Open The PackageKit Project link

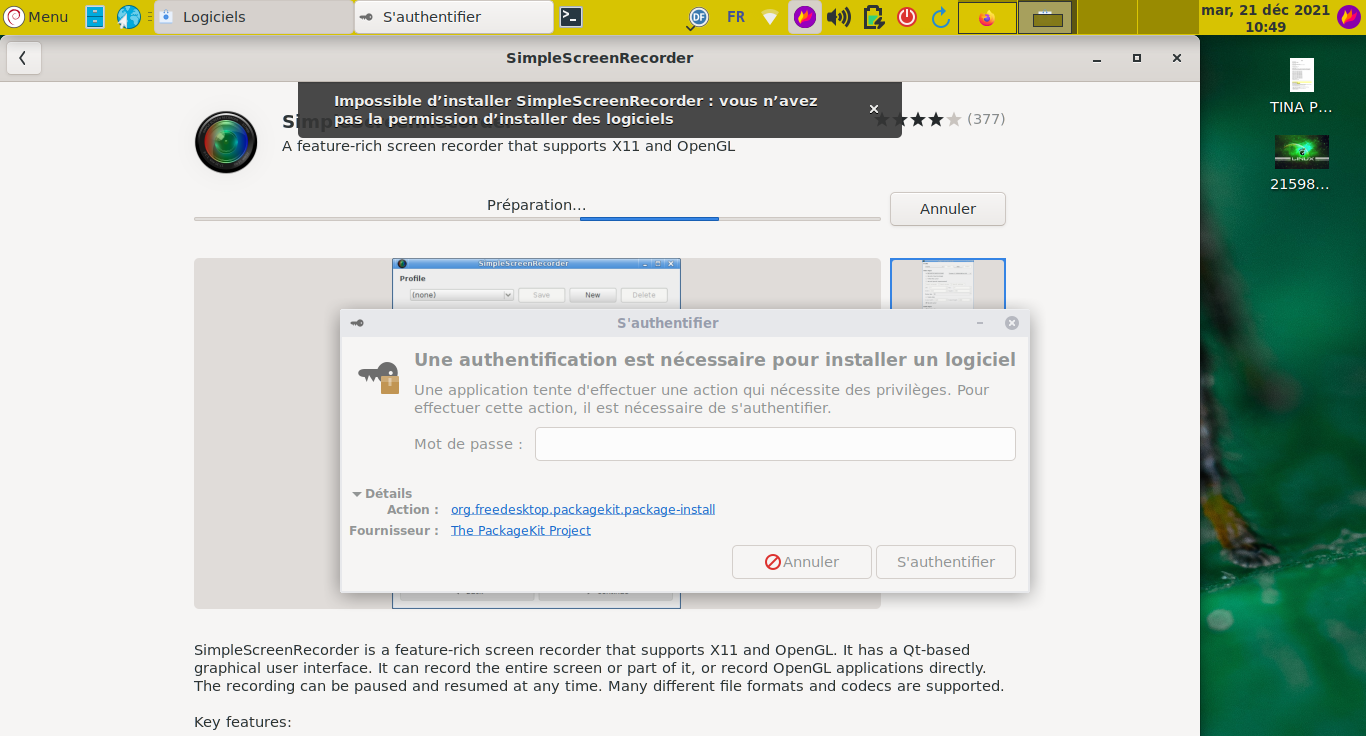(x=520, y=530)
